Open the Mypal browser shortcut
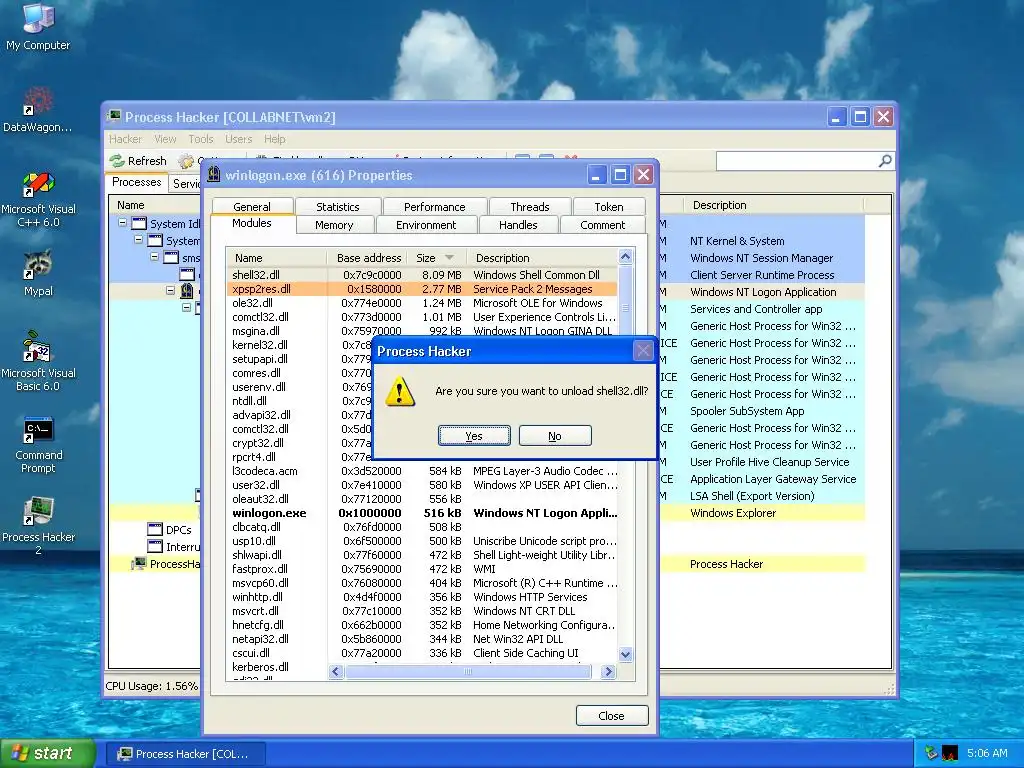This screenshot has width=1024, height=768. (x=38, y=274)
